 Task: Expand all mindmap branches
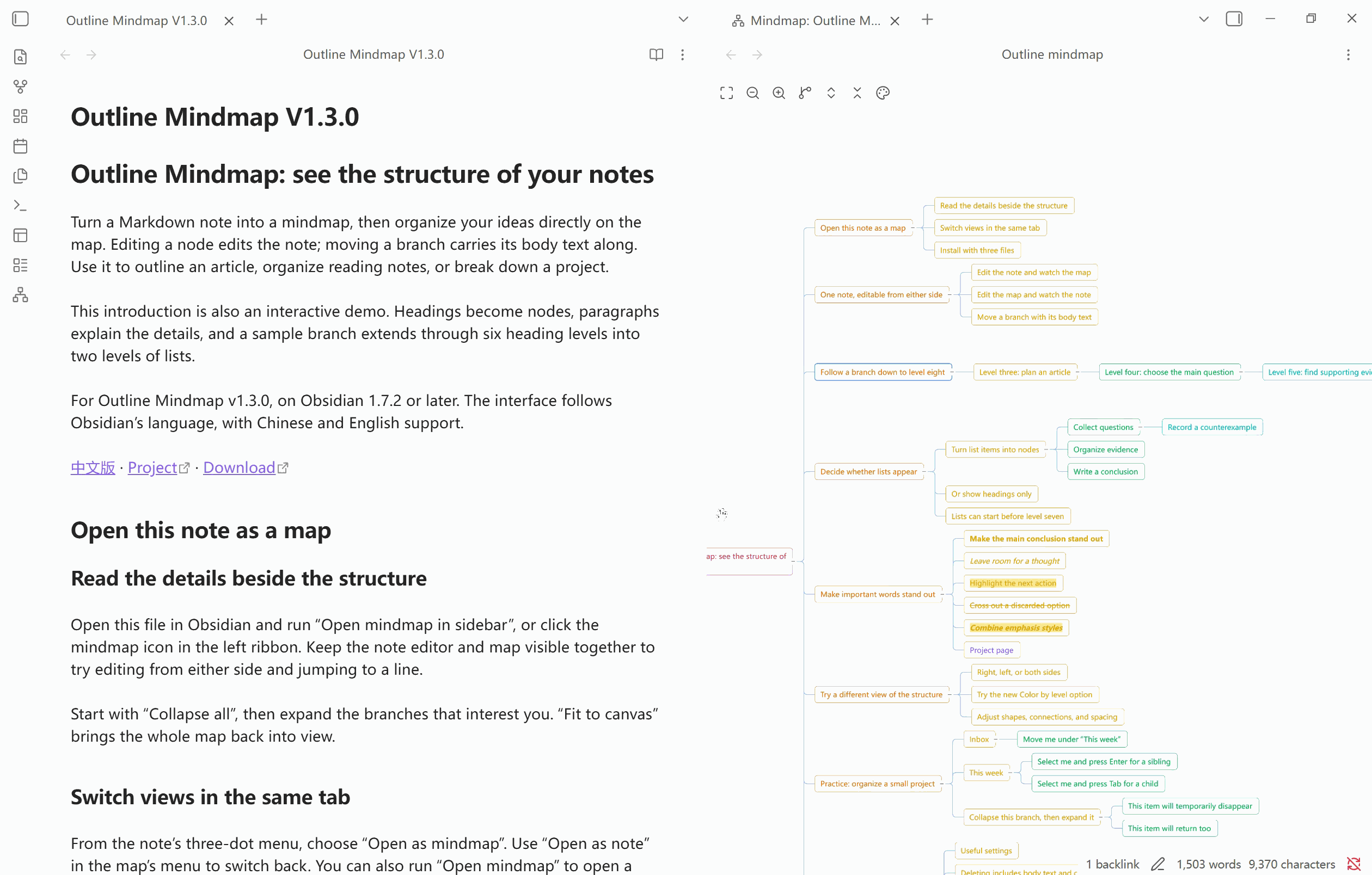(x=831, y=93)
